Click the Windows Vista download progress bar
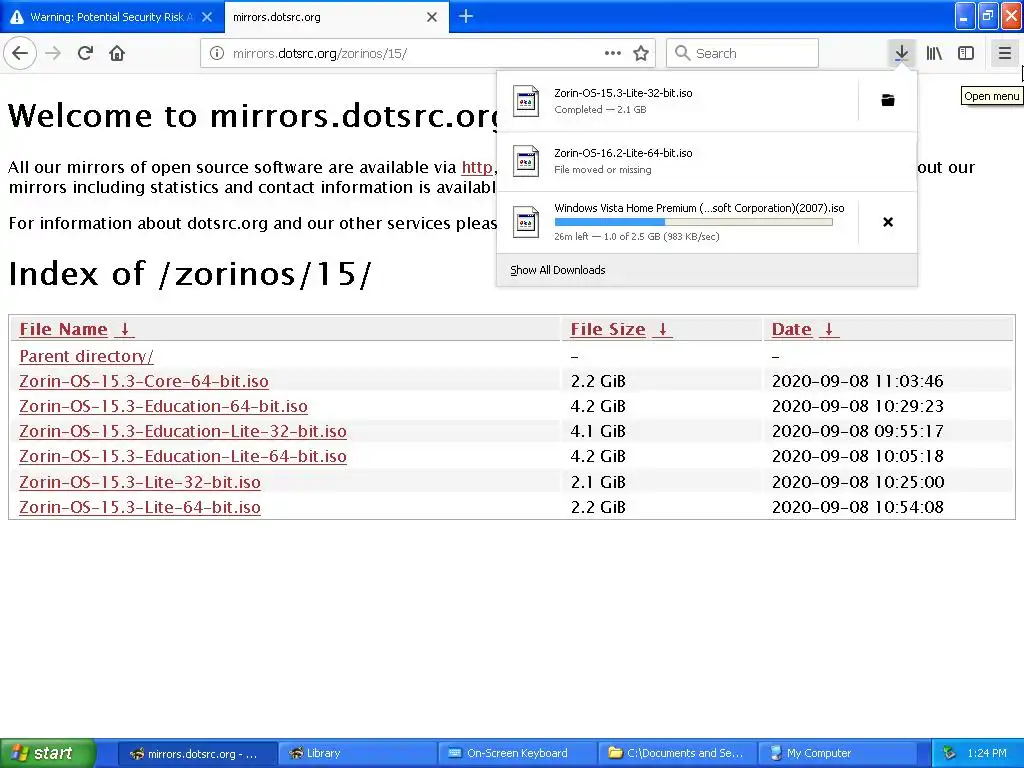The image size is (1024, 768). (694, 222)
